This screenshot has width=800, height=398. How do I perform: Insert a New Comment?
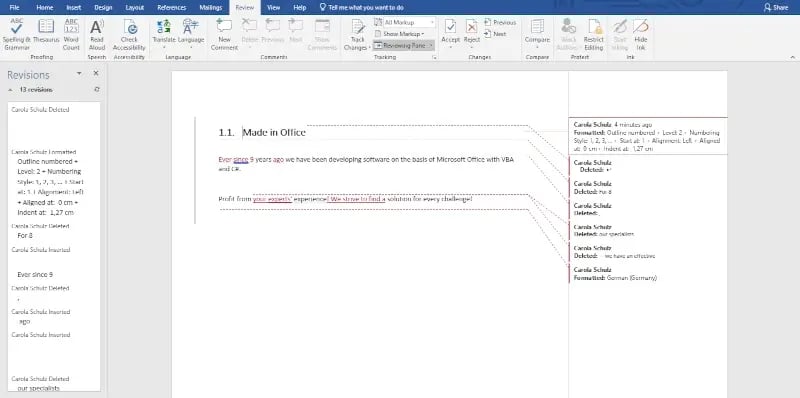(x=224, y=34)
